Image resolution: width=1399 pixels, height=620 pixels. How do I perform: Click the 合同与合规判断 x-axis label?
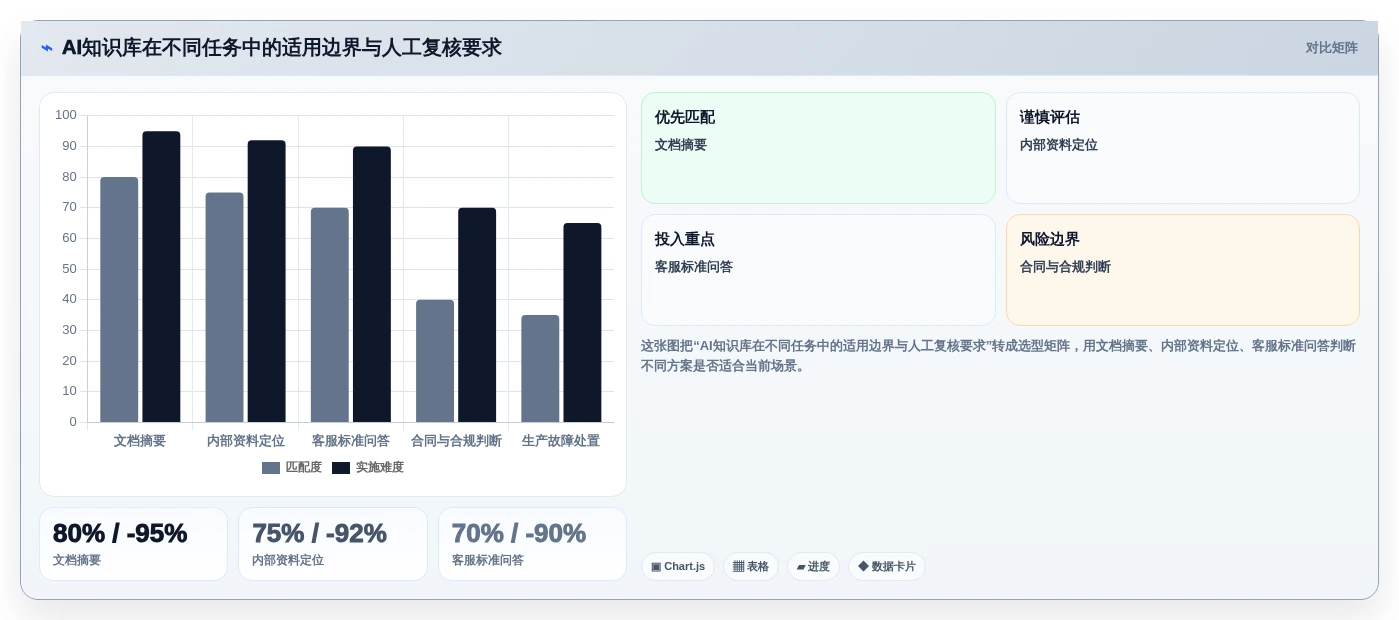[x=456, y=441]
